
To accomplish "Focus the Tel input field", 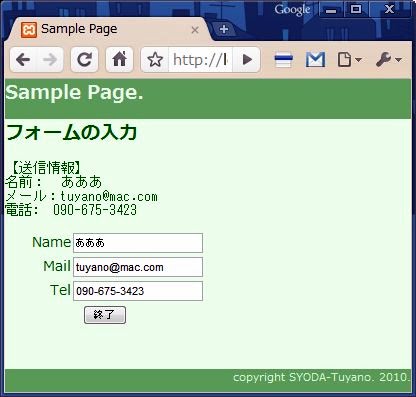I will (x=138, y=291).
